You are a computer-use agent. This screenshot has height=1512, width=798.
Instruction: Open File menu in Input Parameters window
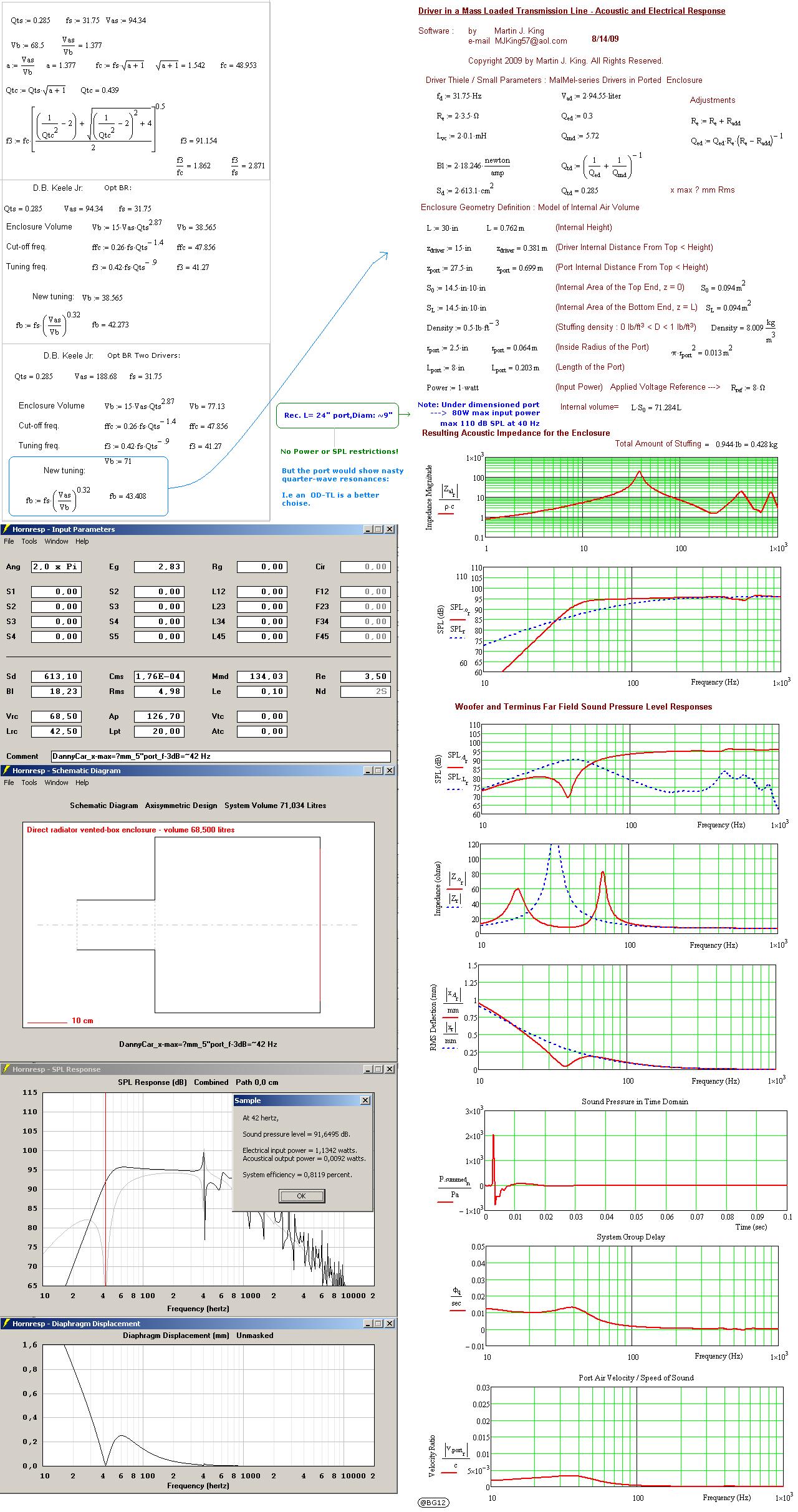click(x=9, y=541)
